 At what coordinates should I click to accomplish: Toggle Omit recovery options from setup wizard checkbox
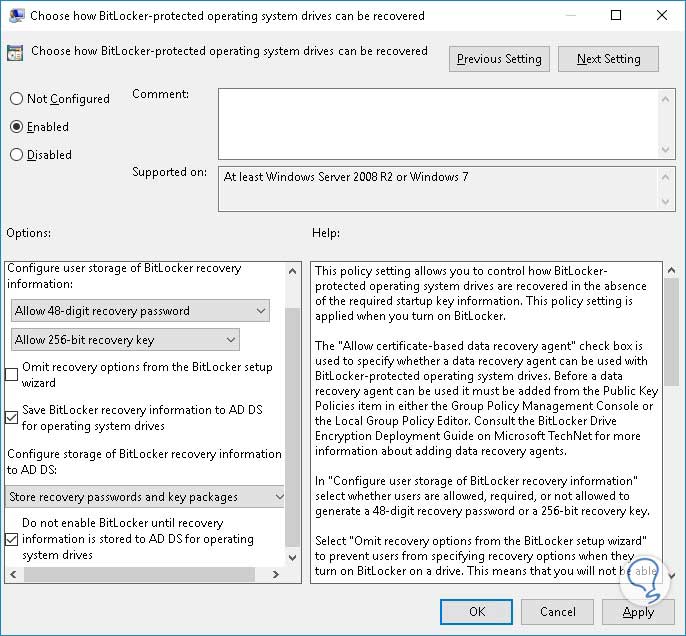pos(12,374)
